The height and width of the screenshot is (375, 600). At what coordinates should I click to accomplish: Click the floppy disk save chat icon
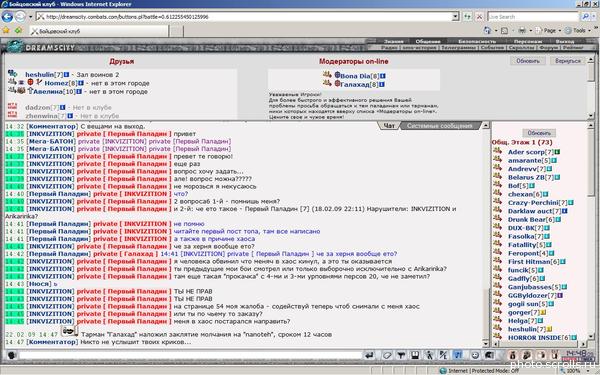click(415, 355)
